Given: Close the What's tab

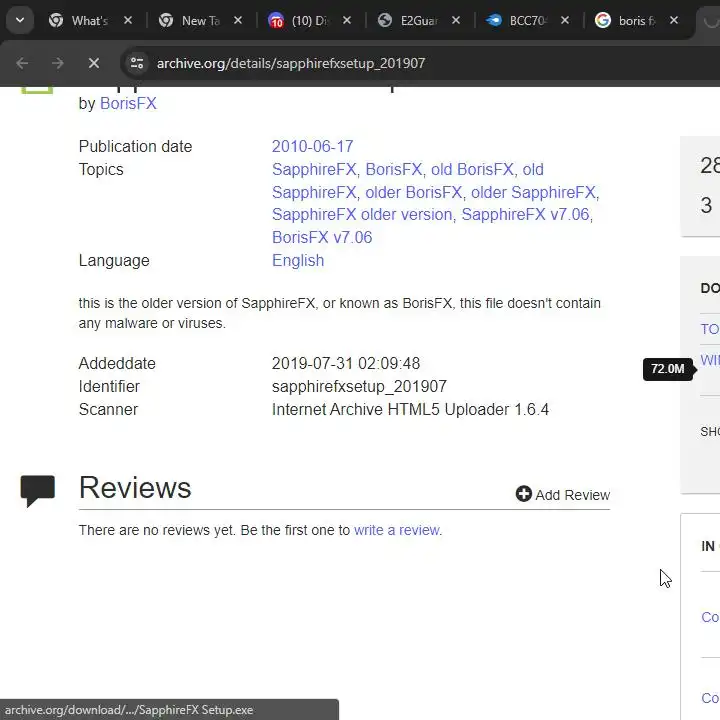Looking at the screenshot, I should (128, 20).
